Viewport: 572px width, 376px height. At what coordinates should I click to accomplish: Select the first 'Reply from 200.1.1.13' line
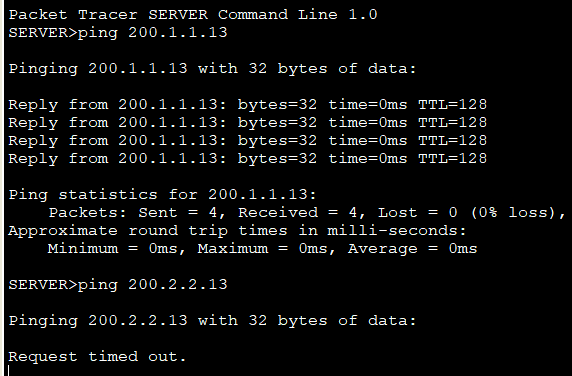point(248,105)
